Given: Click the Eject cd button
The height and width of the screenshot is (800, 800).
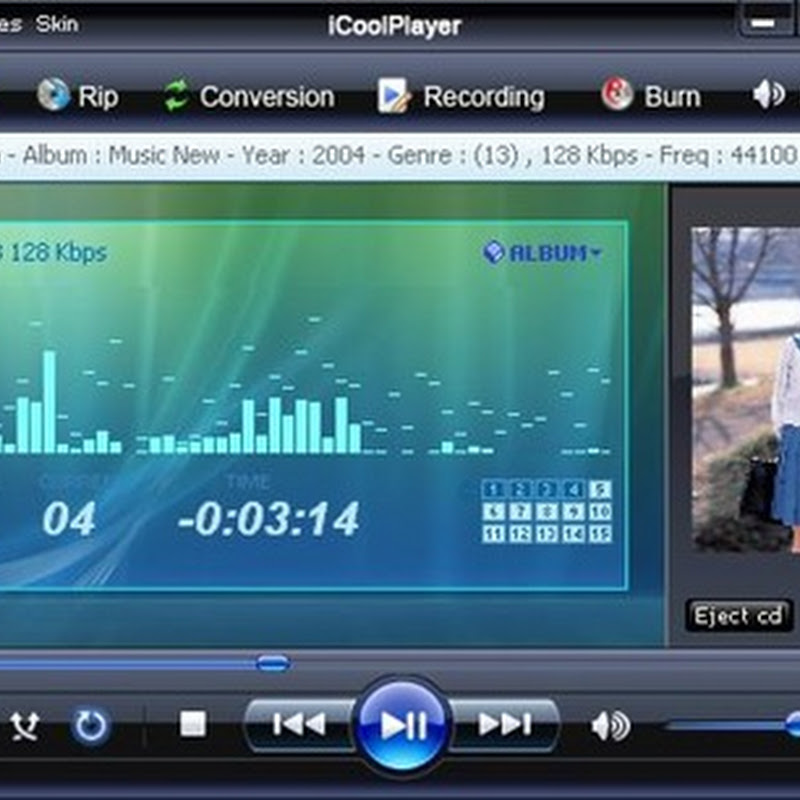Looking at the screenshot, I should pos(738,616).
